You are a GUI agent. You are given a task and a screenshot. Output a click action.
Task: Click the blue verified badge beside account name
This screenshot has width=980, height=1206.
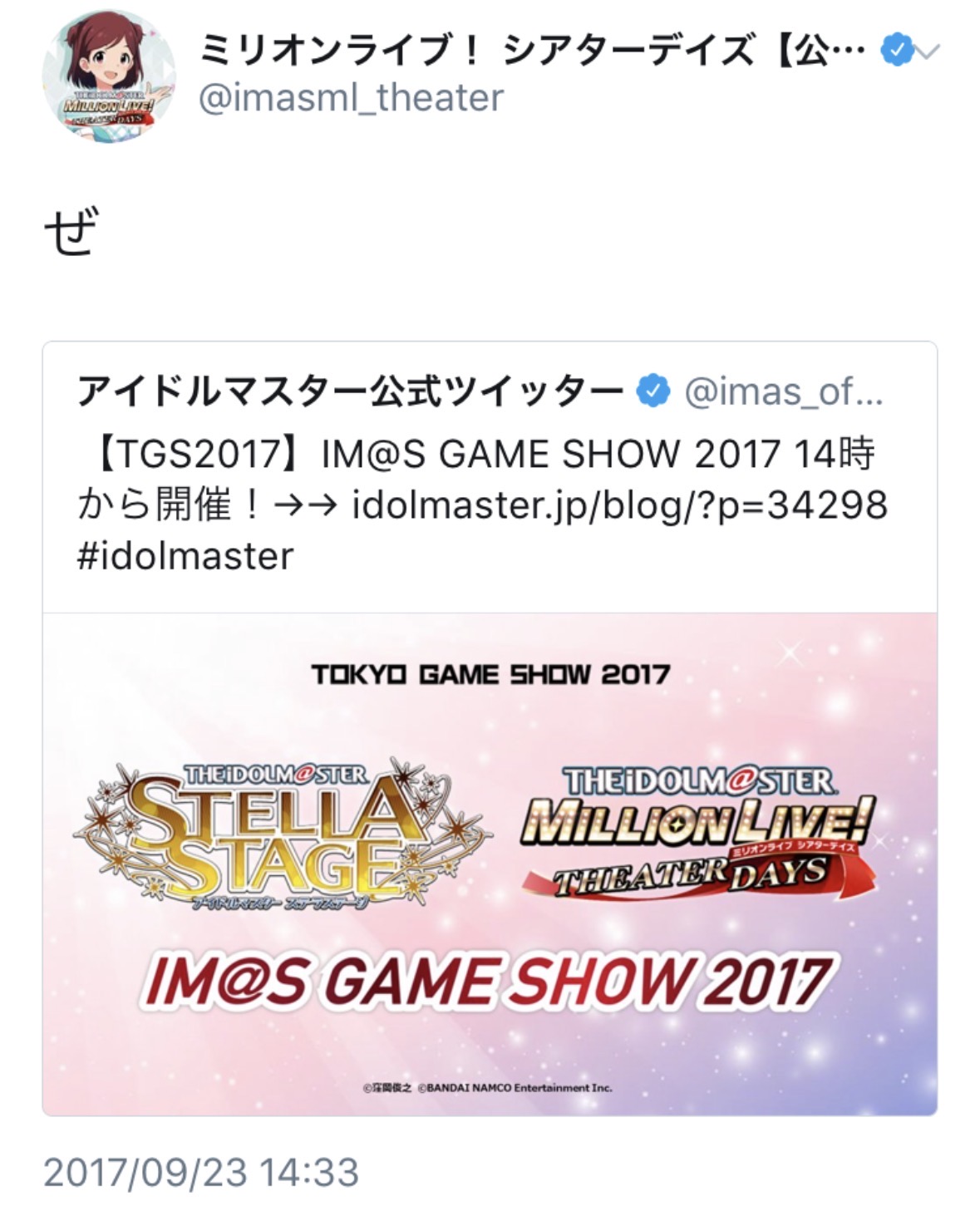coord(896,51)
